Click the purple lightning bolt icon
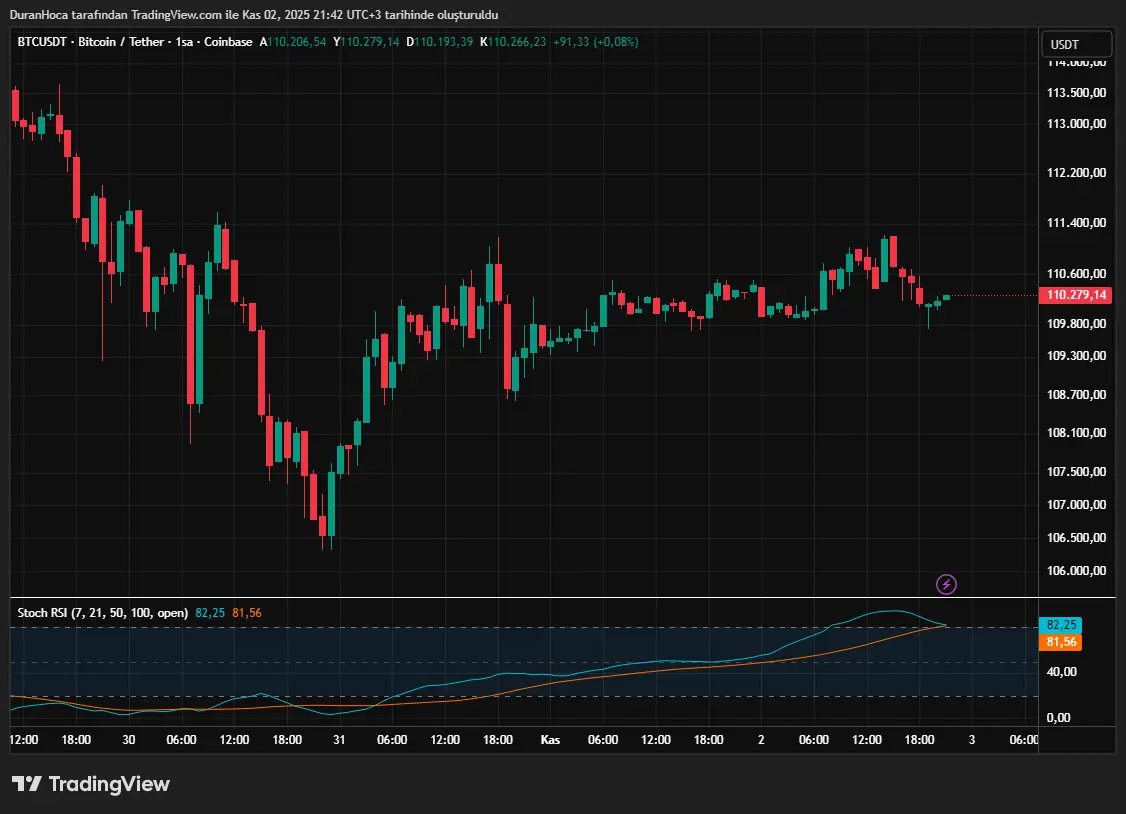The height and width of the screenshot is (814, 1126). [x=946, y=584]
